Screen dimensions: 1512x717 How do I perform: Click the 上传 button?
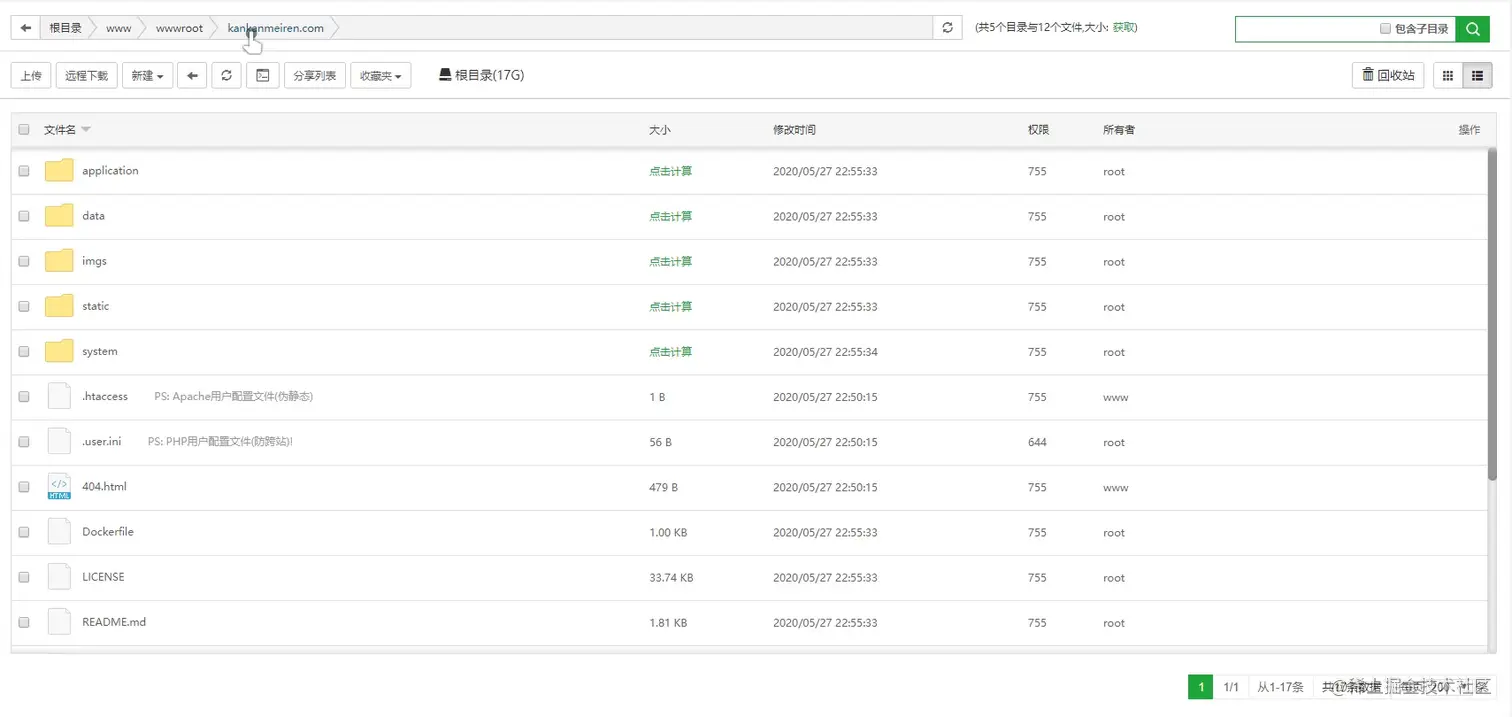coord(31,75)
